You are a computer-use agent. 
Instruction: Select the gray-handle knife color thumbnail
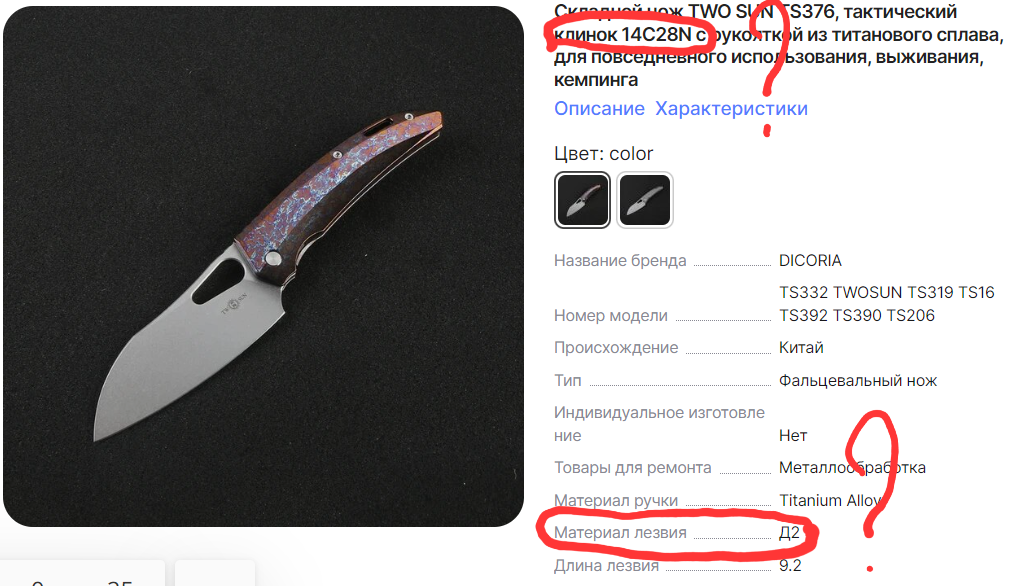644,200
